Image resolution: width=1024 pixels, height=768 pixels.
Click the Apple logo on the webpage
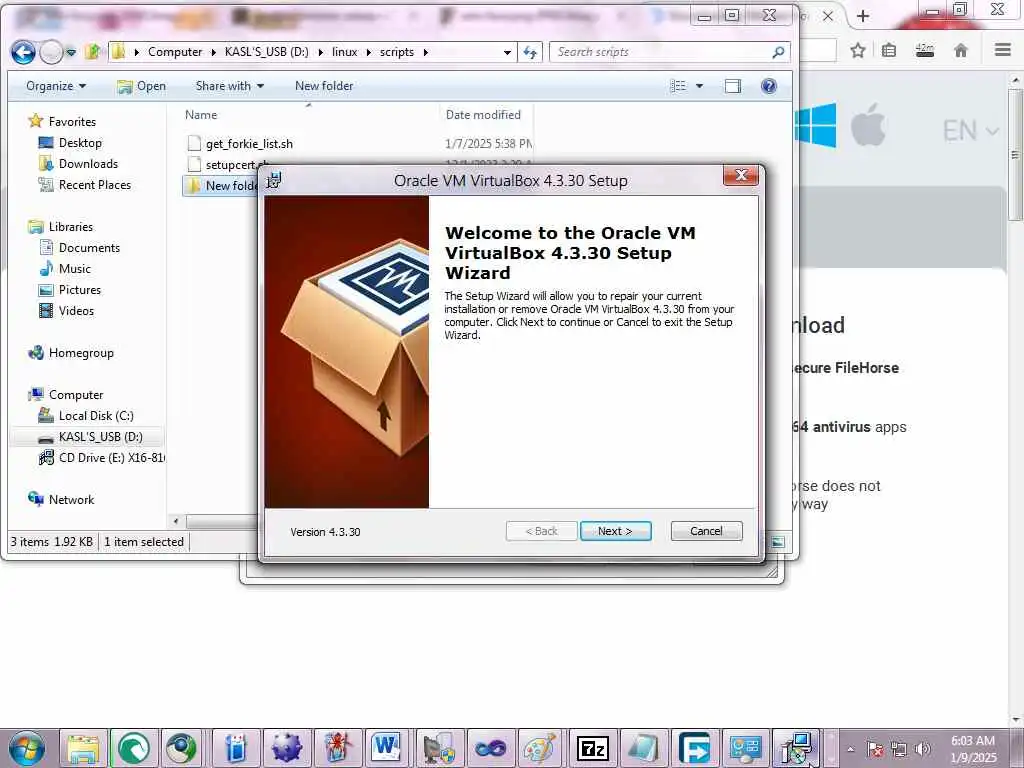pos(868,124)
